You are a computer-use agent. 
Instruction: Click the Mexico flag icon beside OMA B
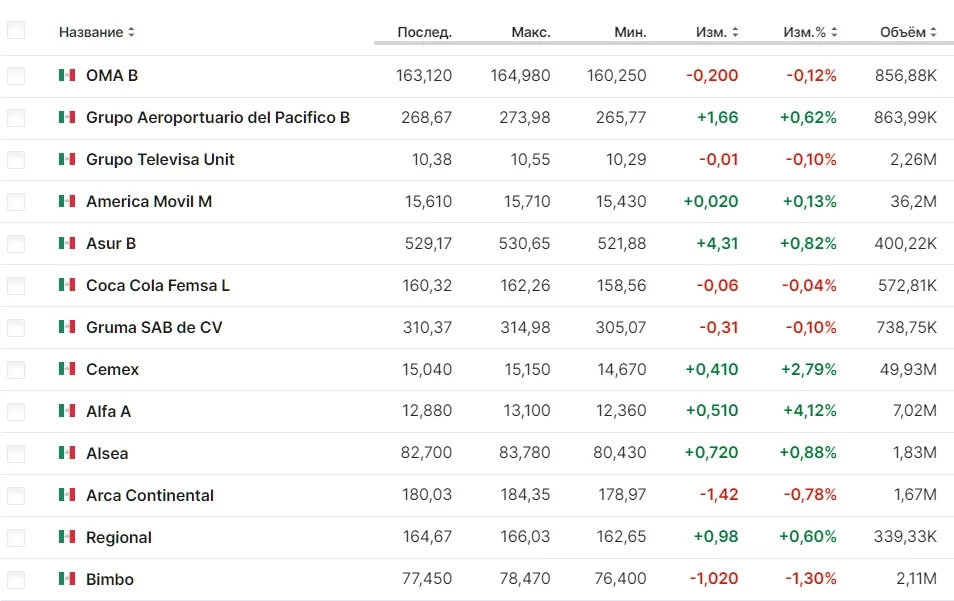click(x=67, y=75)
